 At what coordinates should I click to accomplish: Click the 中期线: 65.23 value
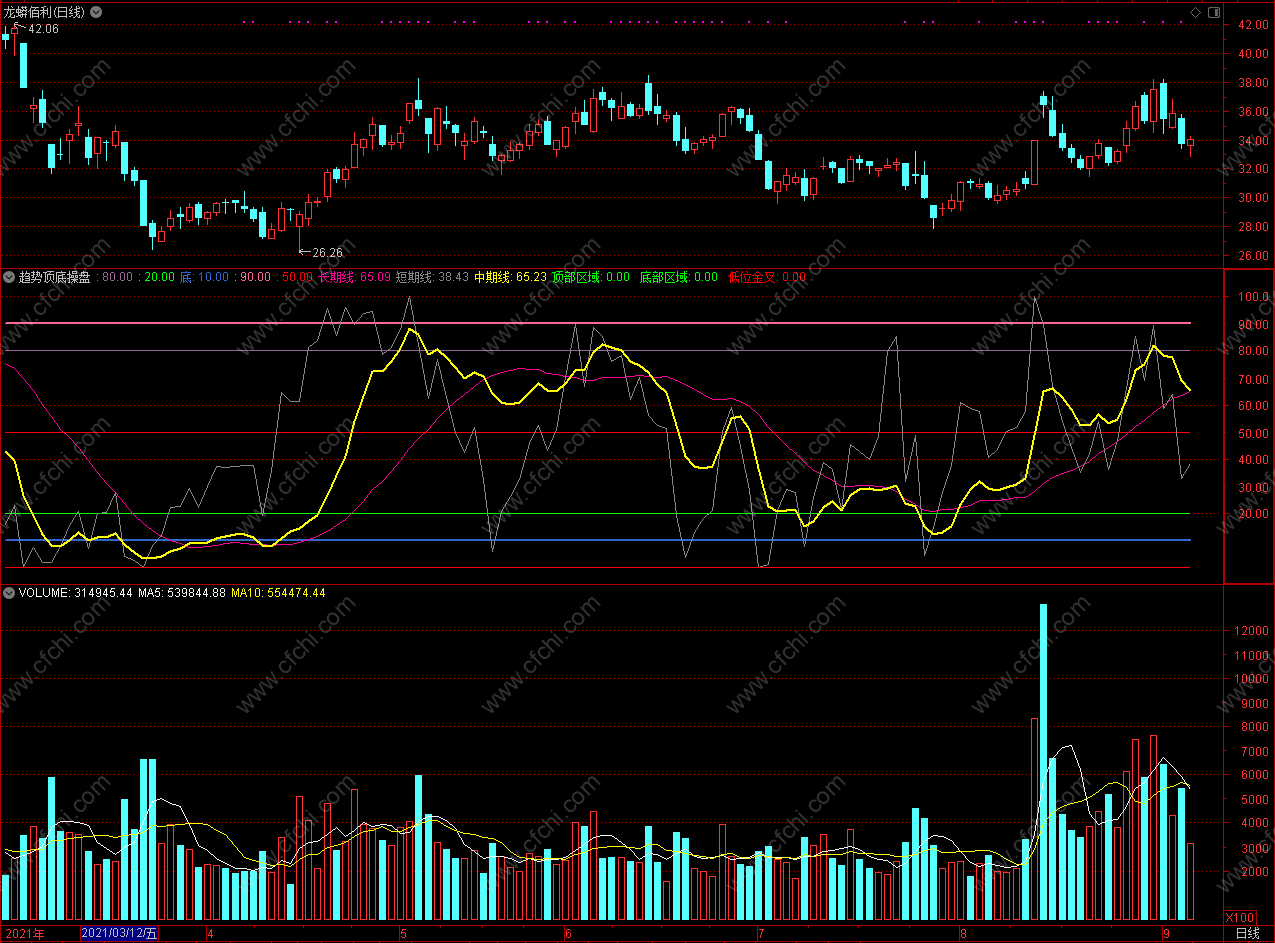pos(510,277)
